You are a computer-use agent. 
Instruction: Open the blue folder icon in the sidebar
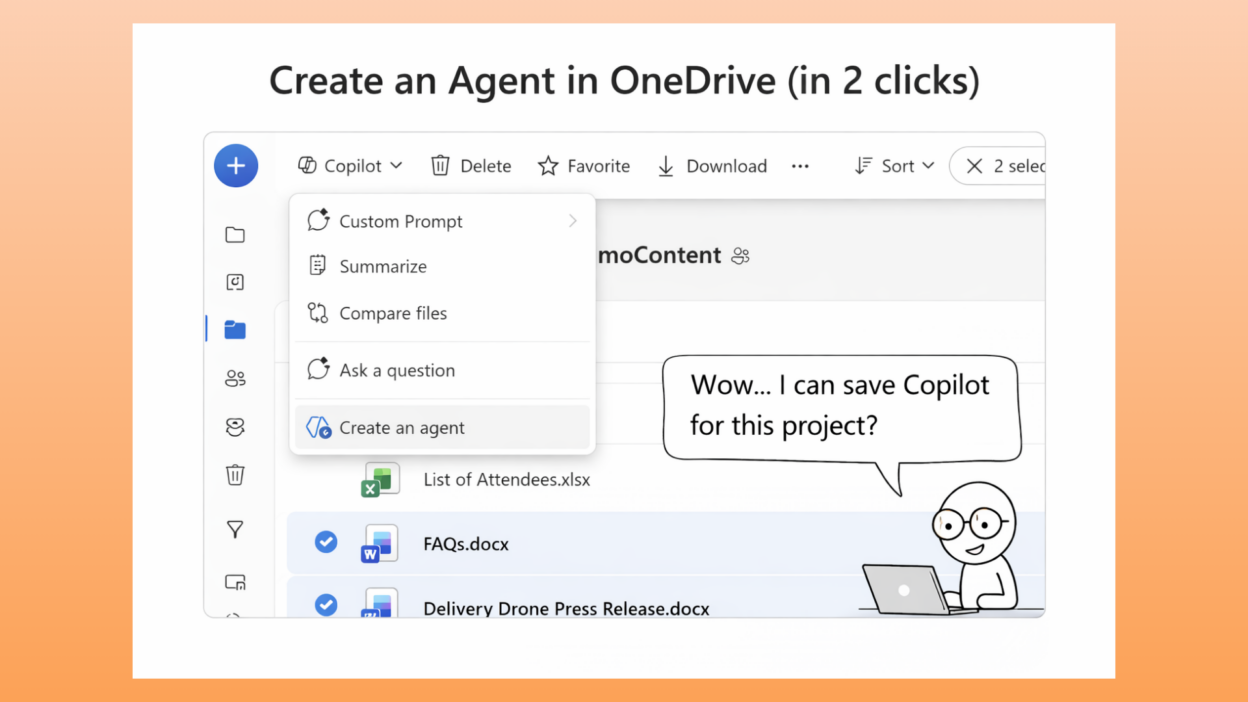click(x=235, y=330)
